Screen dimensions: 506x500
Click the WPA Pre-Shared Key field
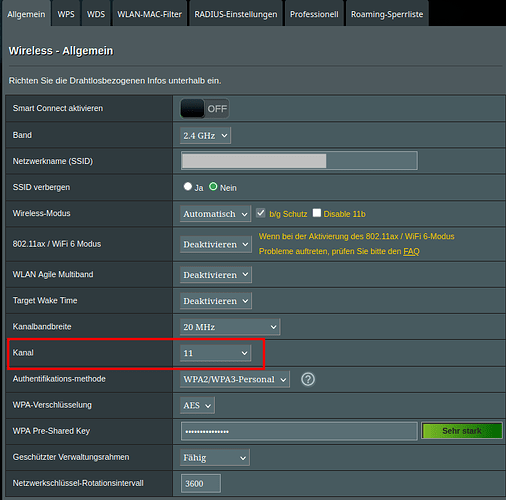(299, 431)
